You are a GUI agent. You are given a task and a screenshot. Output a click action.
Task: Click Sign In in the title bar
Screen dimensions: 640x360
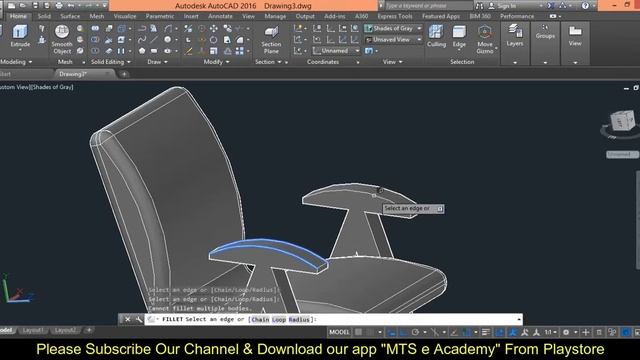506,6
